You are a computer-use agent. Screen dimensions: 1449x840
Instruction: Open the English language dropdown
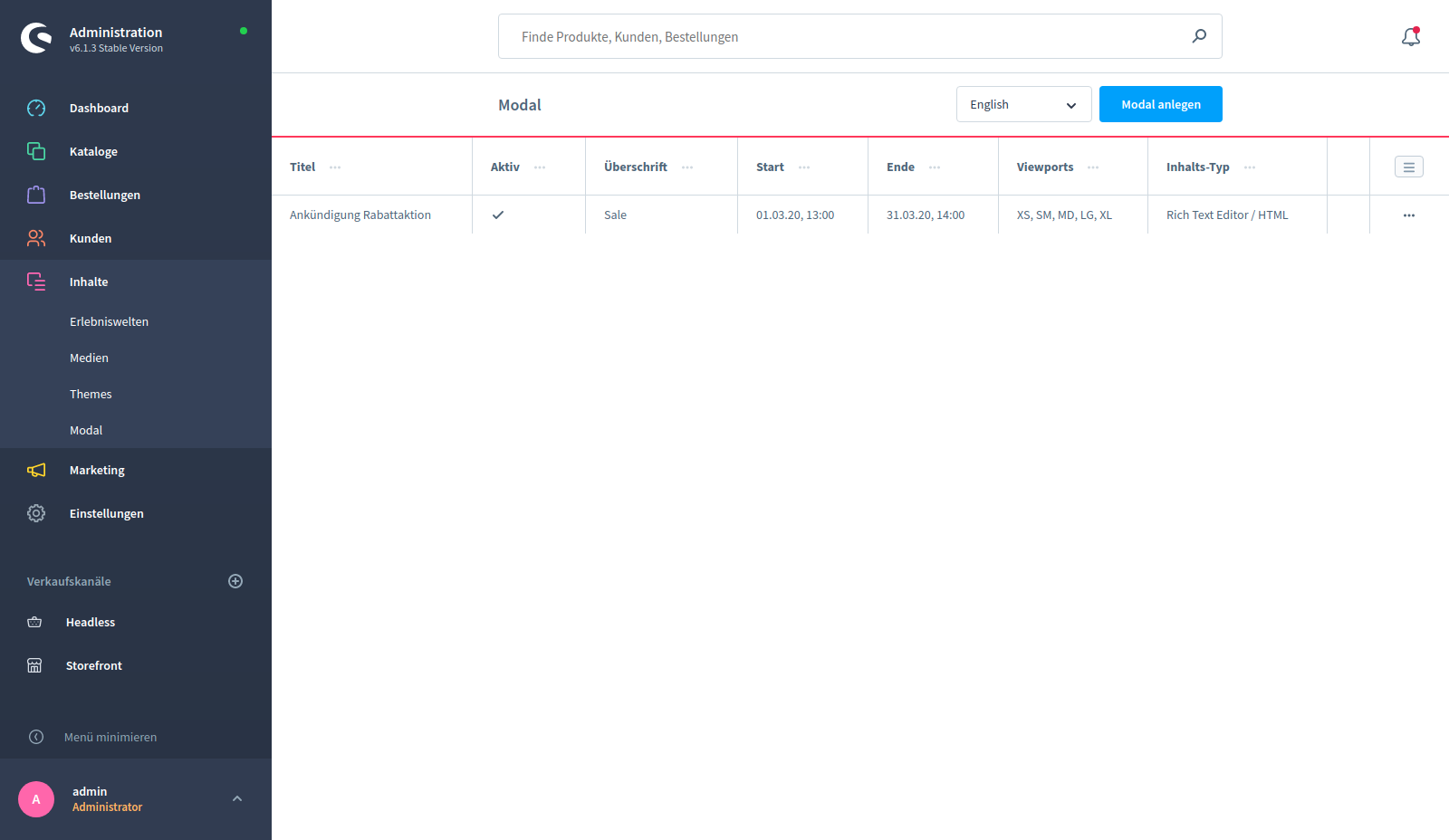pos(1023,104)
